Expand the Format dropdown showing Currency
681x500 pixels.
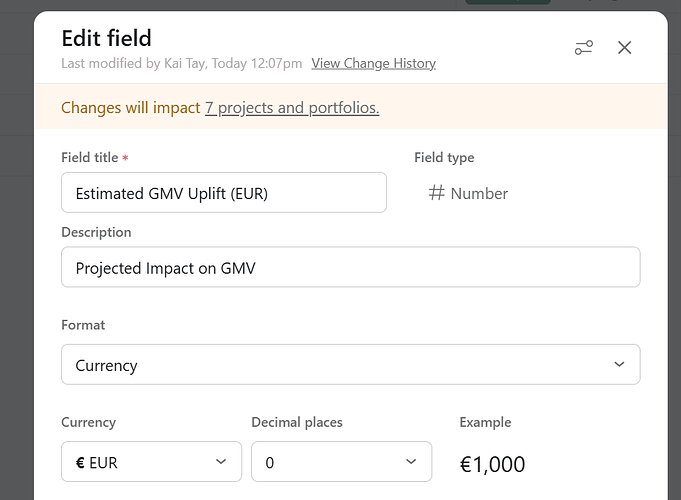(350, 365)
